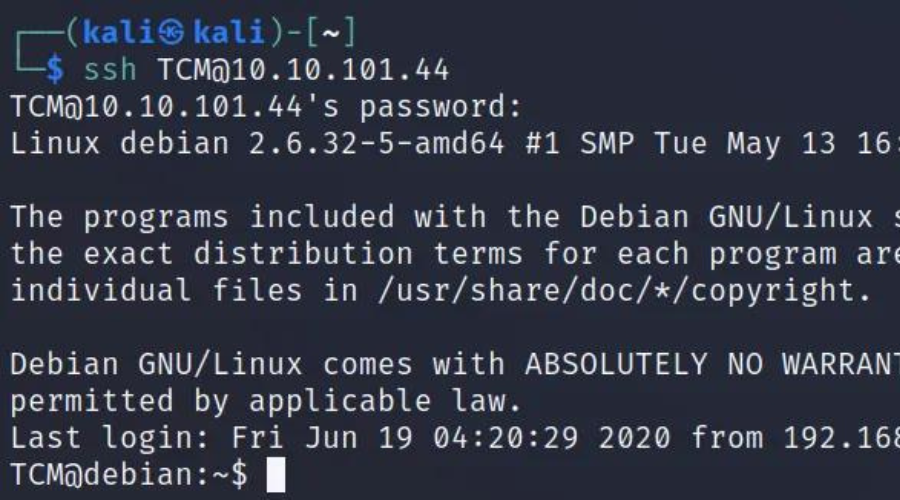Click the ssh command word
The width and height of the screenshot is (900, 500).
tap(110, 69)
